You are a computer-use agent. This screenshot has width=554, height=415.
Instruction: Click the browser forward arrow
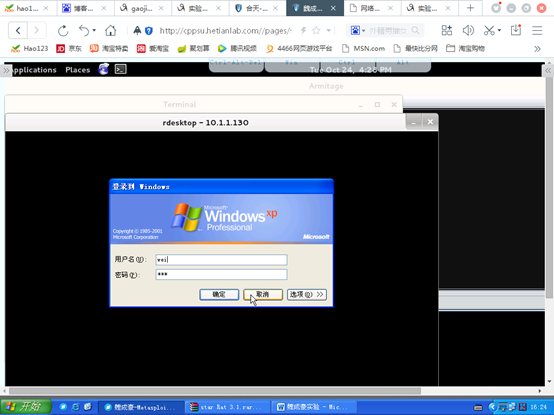tap(37, 31)
